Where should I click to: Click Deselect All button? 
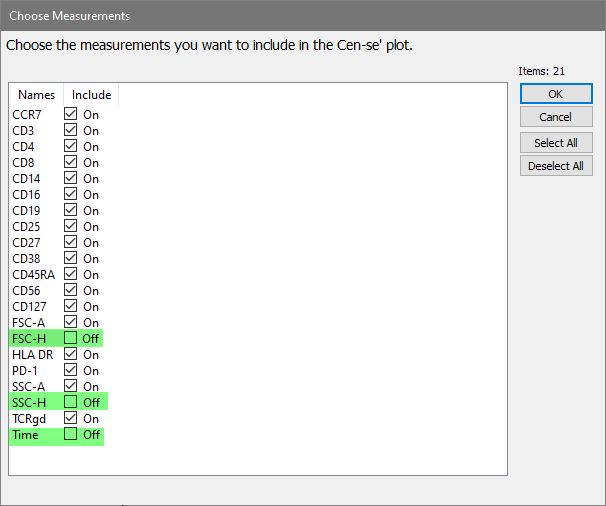556,166
